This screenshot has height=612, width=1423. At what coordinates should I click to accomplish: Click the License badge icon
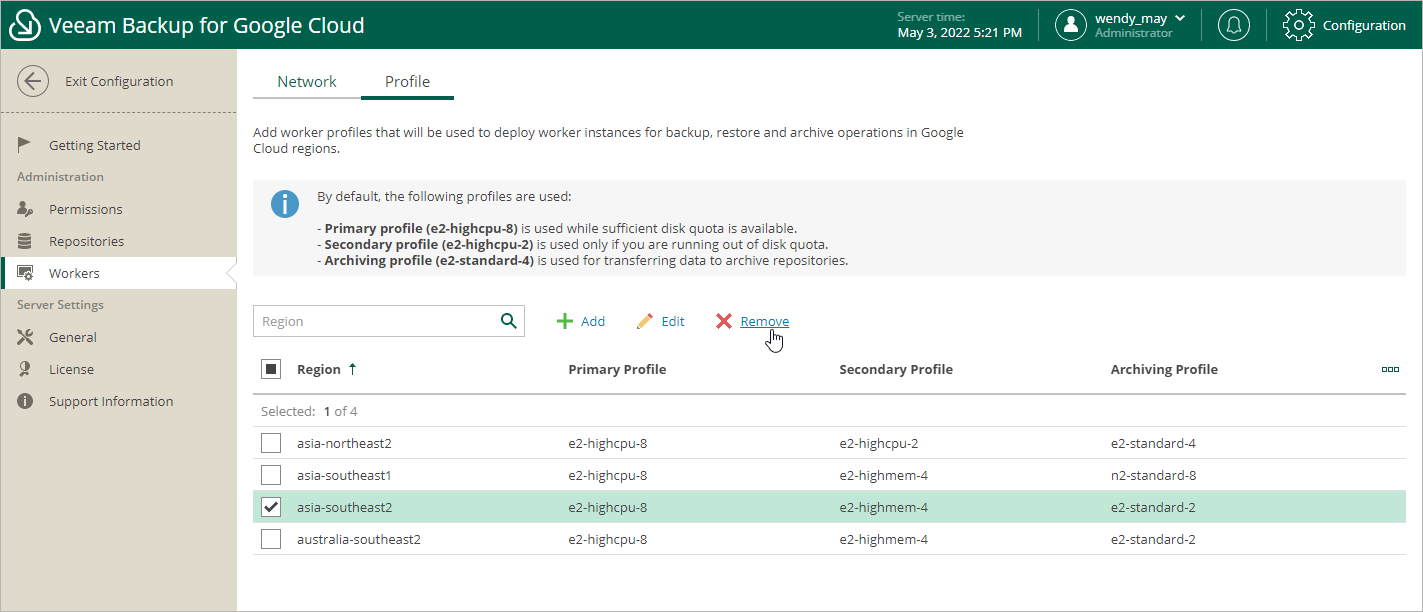click(x=26, y=369)
